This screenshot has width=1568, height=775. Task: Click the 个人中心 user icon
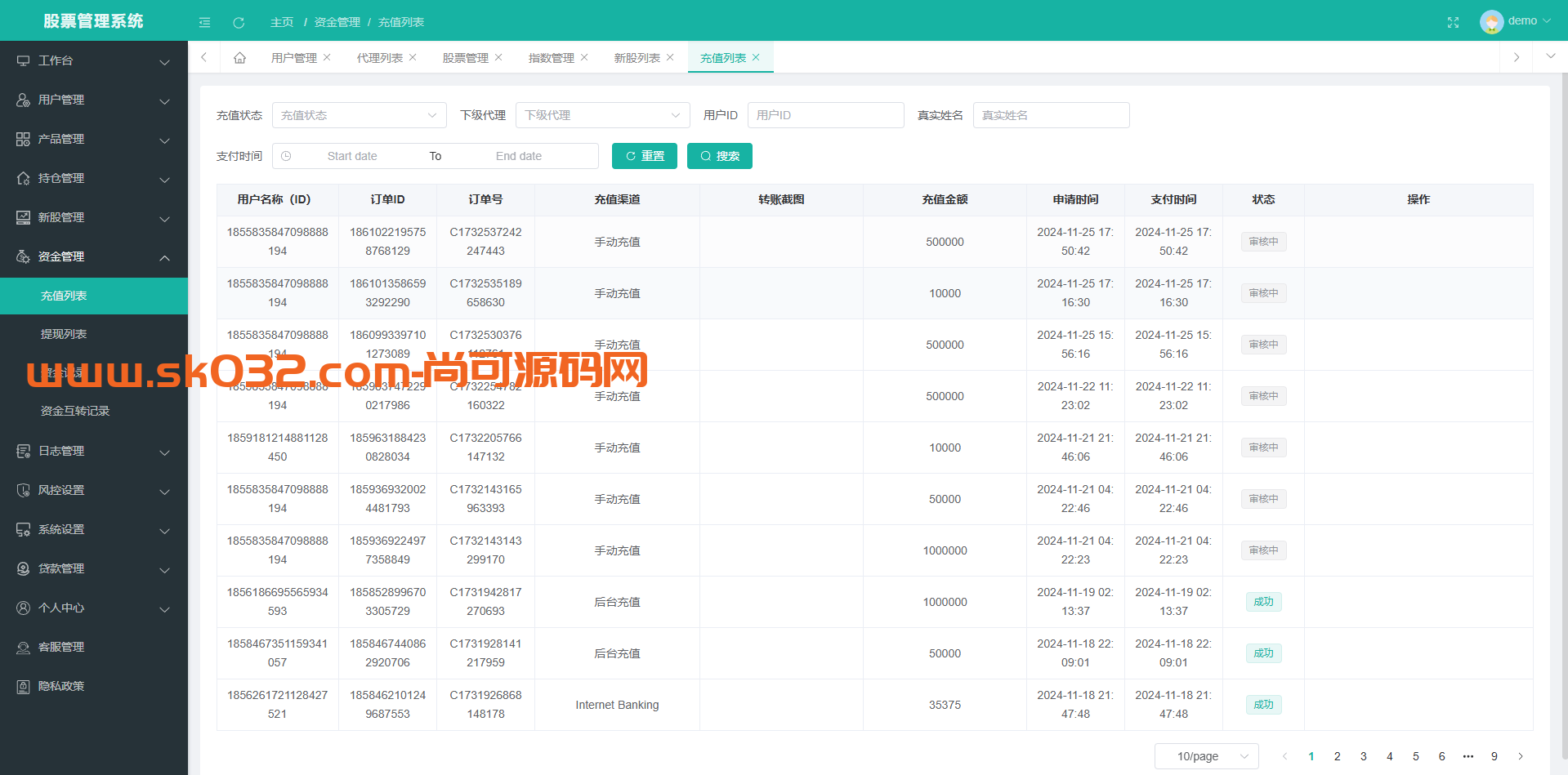tap(23, 608)
